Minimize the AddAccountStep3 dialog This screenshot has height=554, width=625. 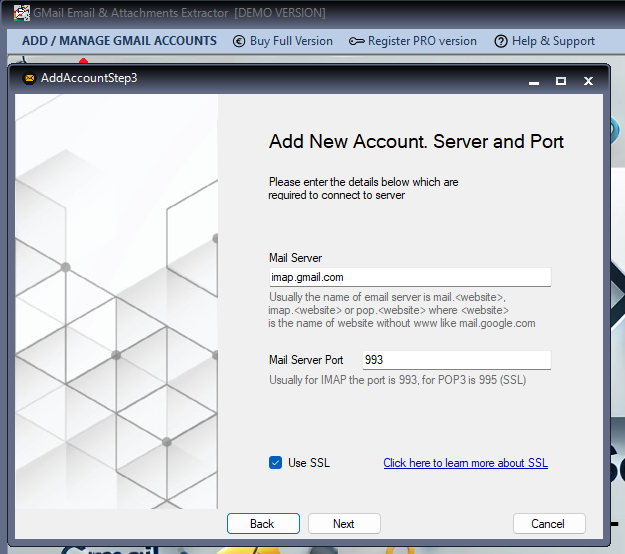pos(534,81)
